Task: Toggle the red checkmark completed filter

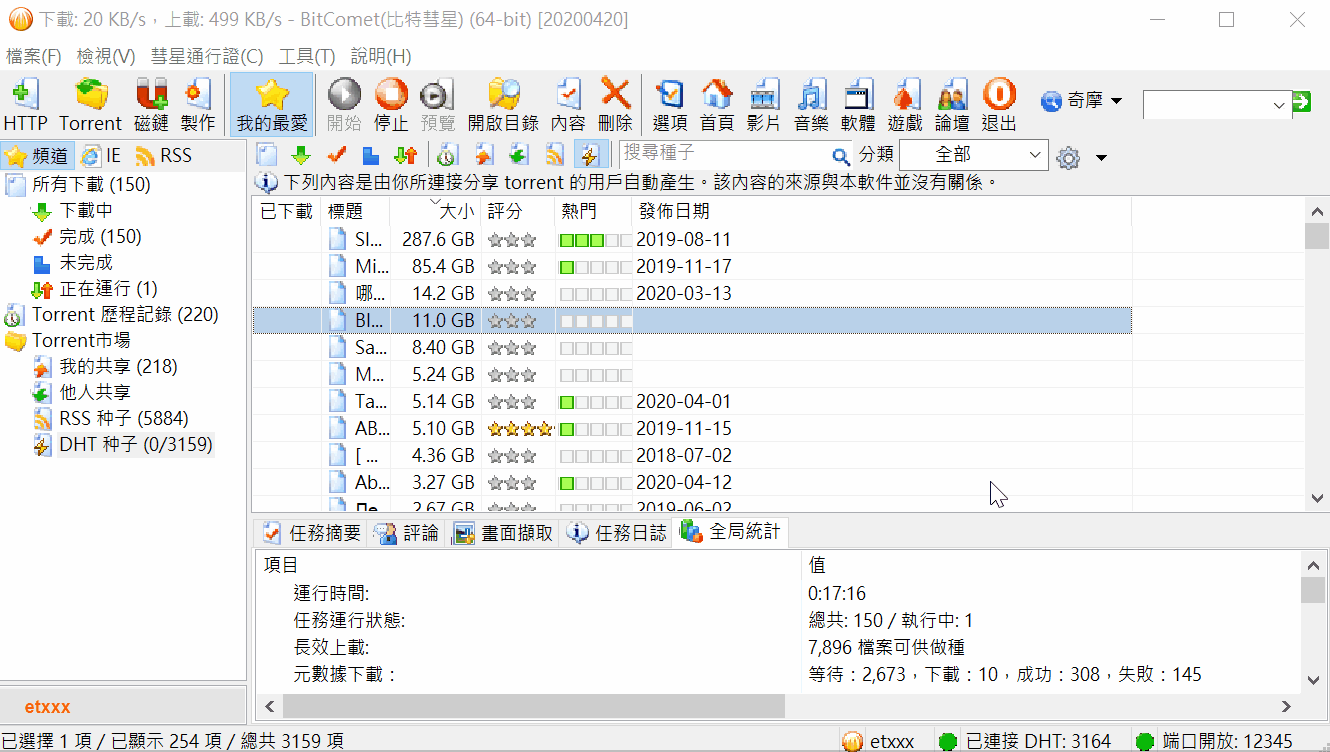Action: pos(336,155)
